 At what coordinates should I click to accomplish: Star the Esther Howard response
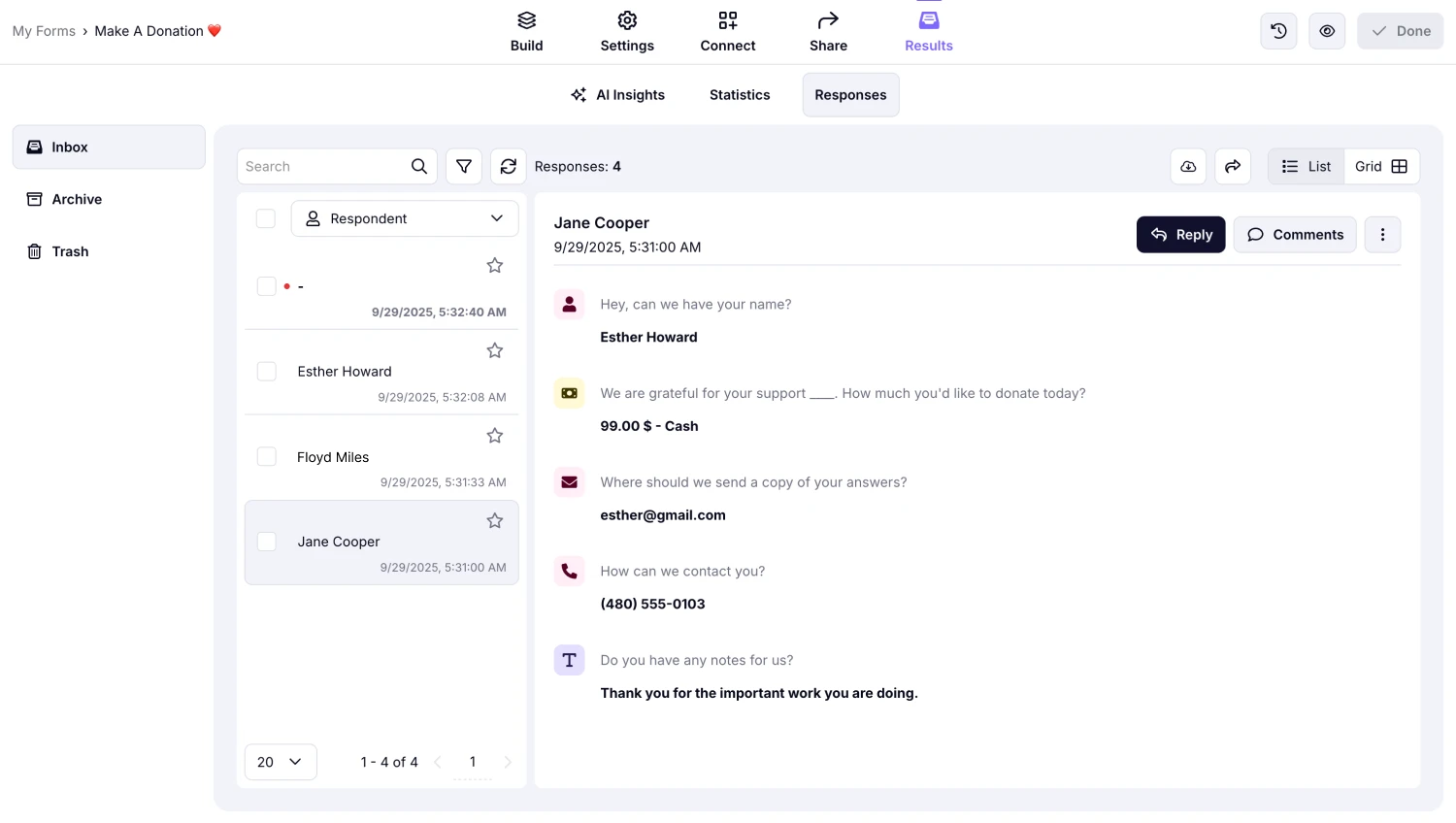coord(495,350)
